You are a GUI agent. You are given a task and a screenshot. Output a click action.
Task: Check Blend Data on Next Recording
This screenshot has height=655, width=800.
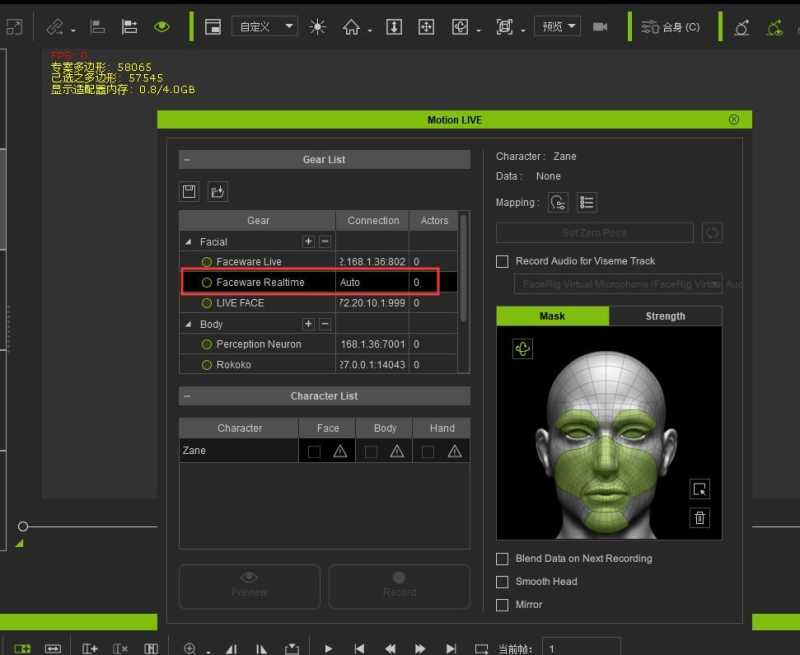coord(503,559)
